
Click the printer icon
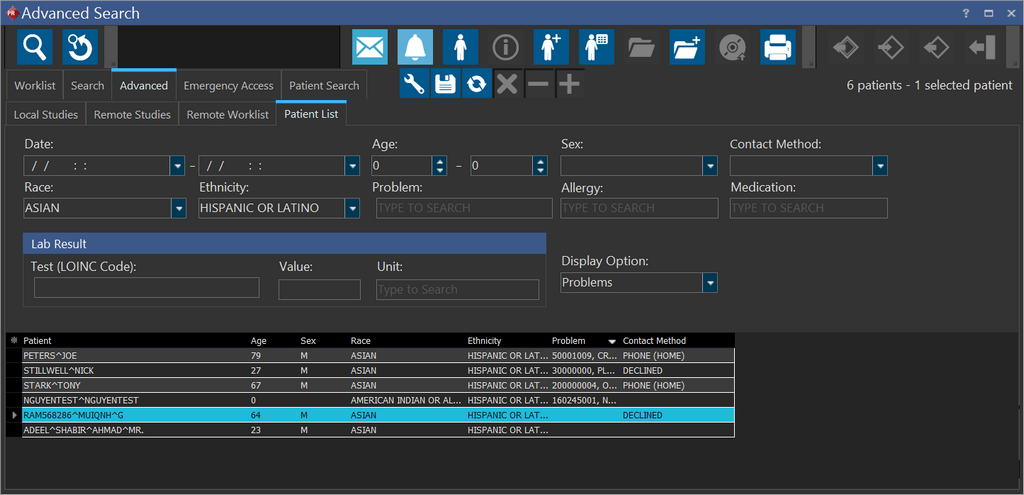(778, 47)
